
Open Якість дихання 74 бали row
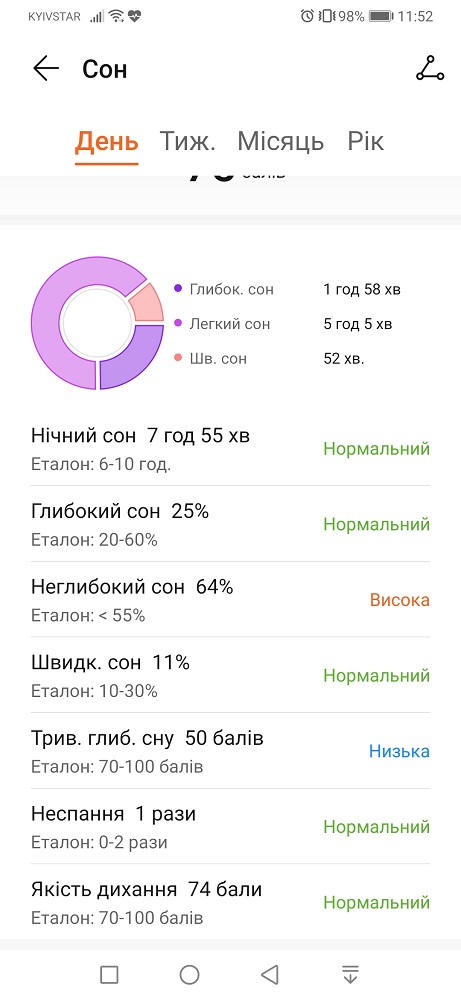pyautogui.click(x=230, y=902)
